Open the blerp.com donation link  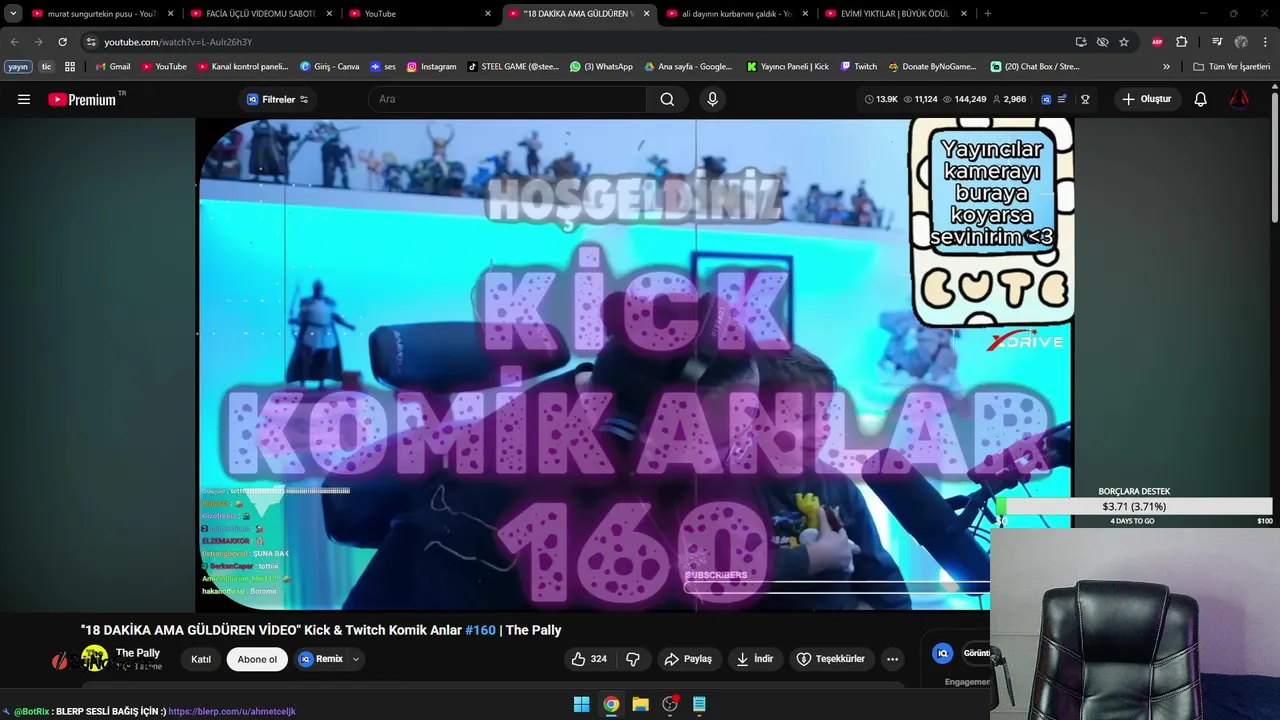click(232, 712)
